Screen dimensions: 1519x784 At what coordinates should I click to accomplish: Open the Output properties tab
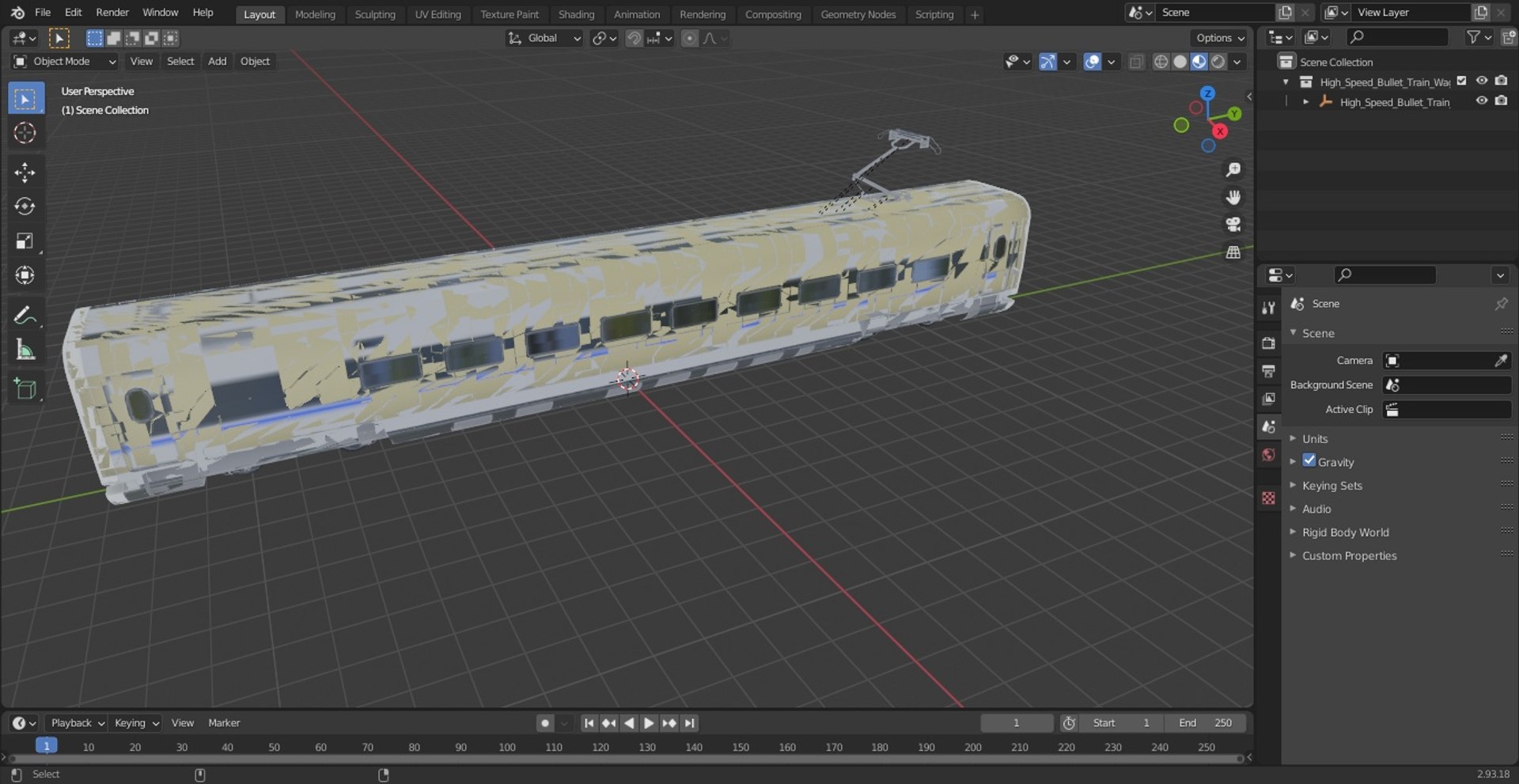coord(1269,370)
